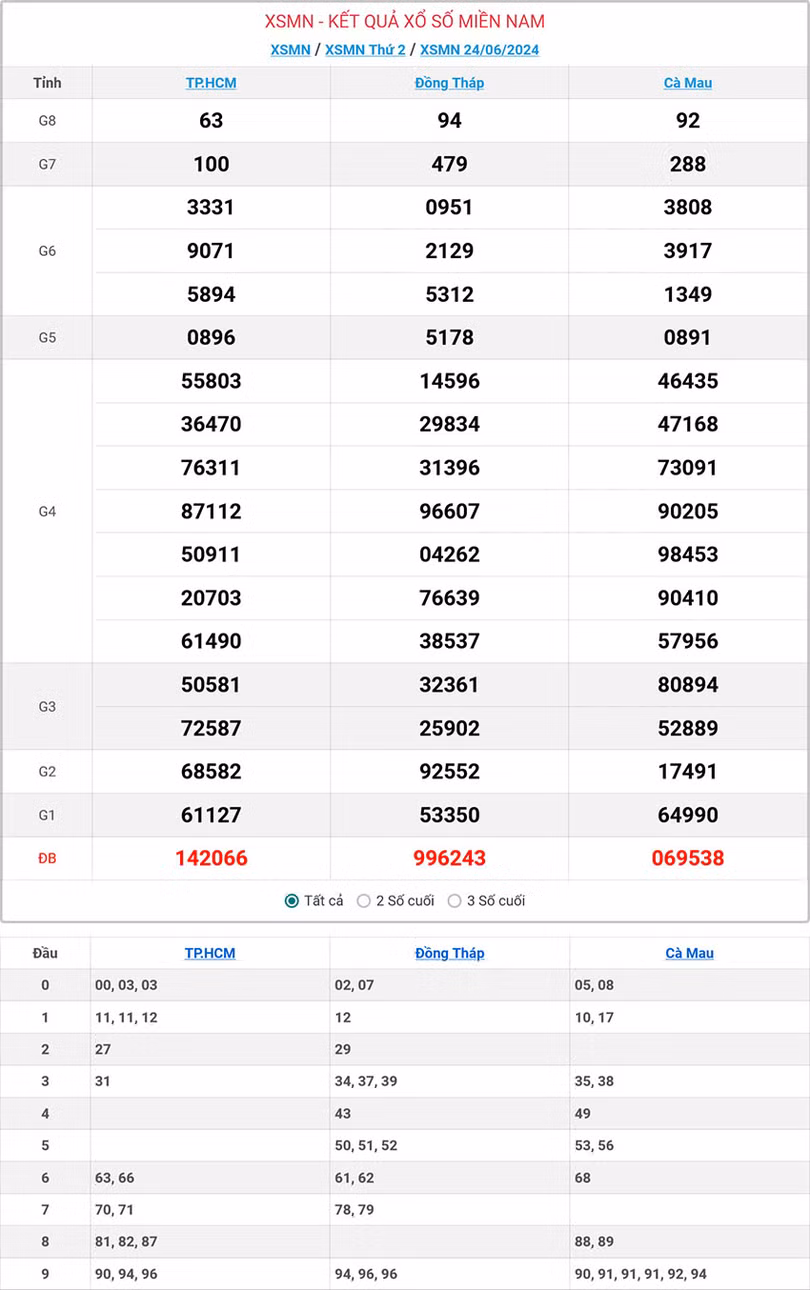Open Cà Mau link in the prize results header
Image resolution: width=810 pixels, height=1290 pixels.
(688, 83)
